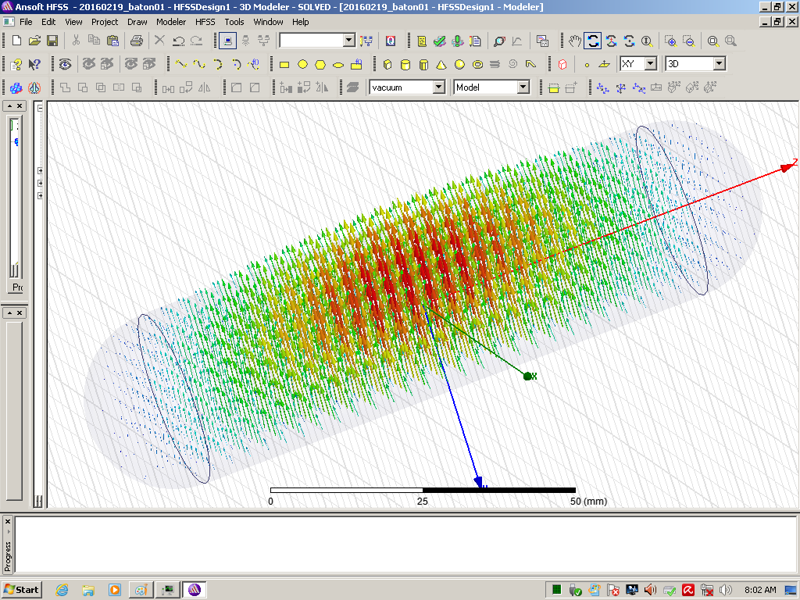The image size is (800, 600).
Task: Click the Draw sphere icon
Action: (x=459, y=64)
